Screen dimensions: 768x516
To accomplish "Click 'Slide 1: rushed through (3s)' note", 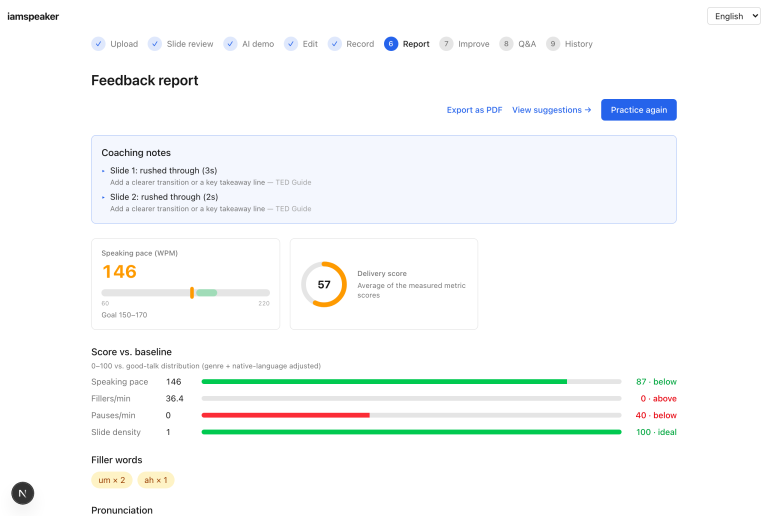I will [x=164, y=170].
